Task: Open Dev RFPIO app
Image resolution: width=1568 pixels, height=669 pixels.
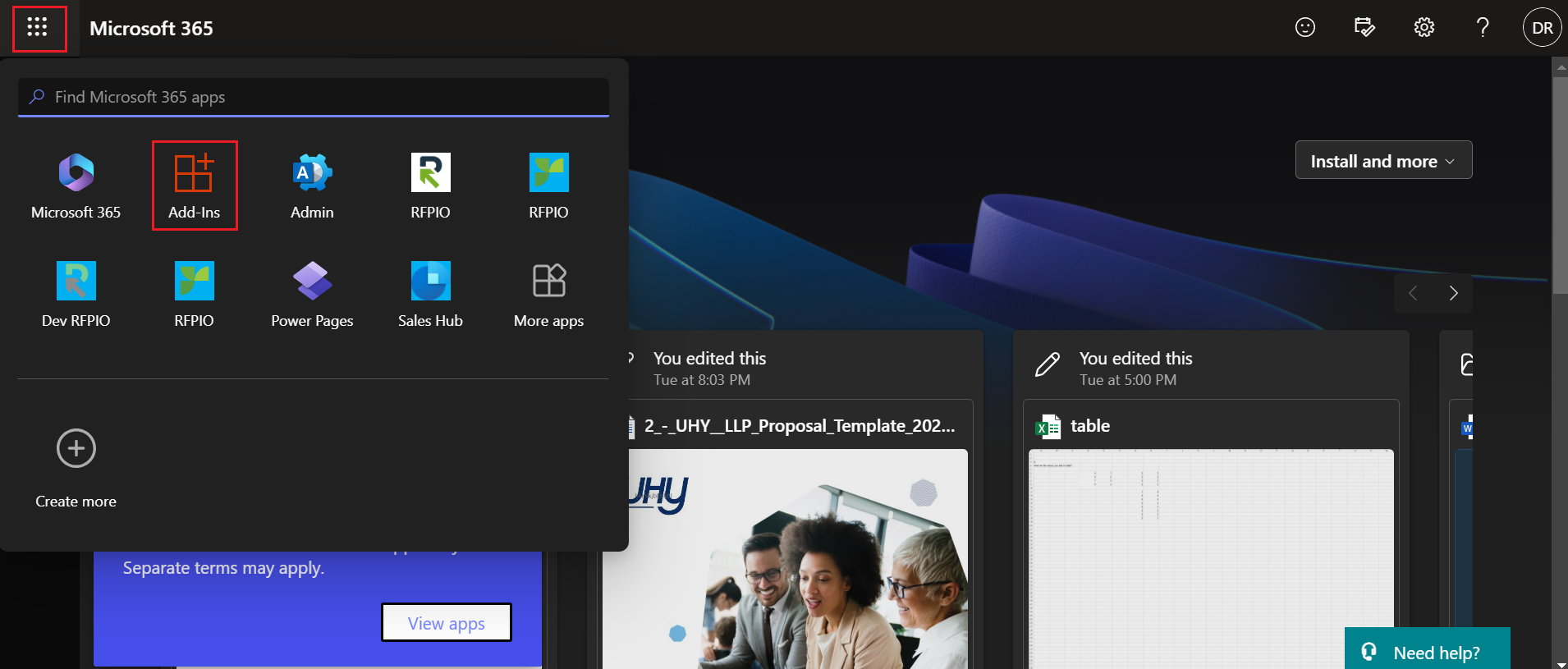Action: coord(76,294)
